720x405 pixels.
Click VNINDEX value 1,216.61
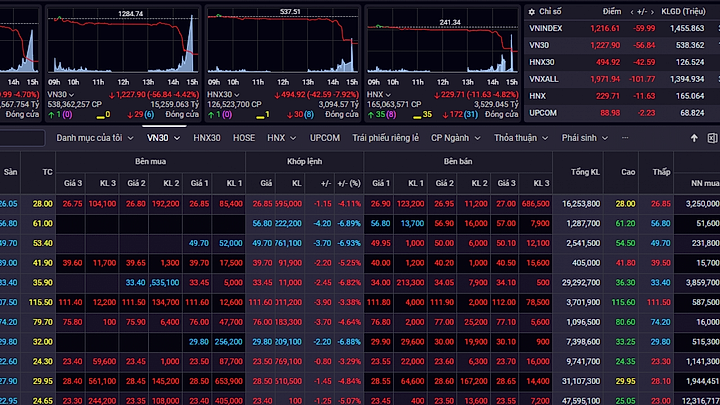point(605,28)
